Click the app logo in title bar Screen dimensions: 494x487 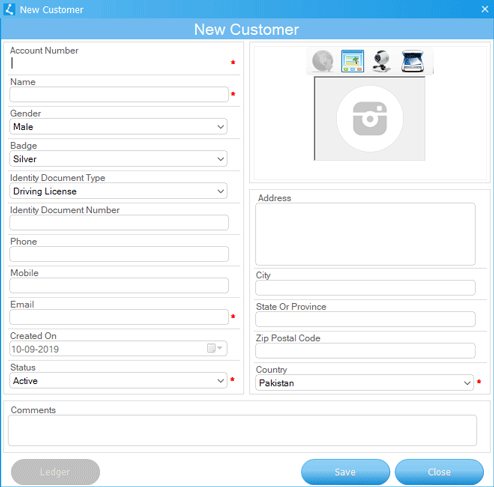tap(9, 9)
